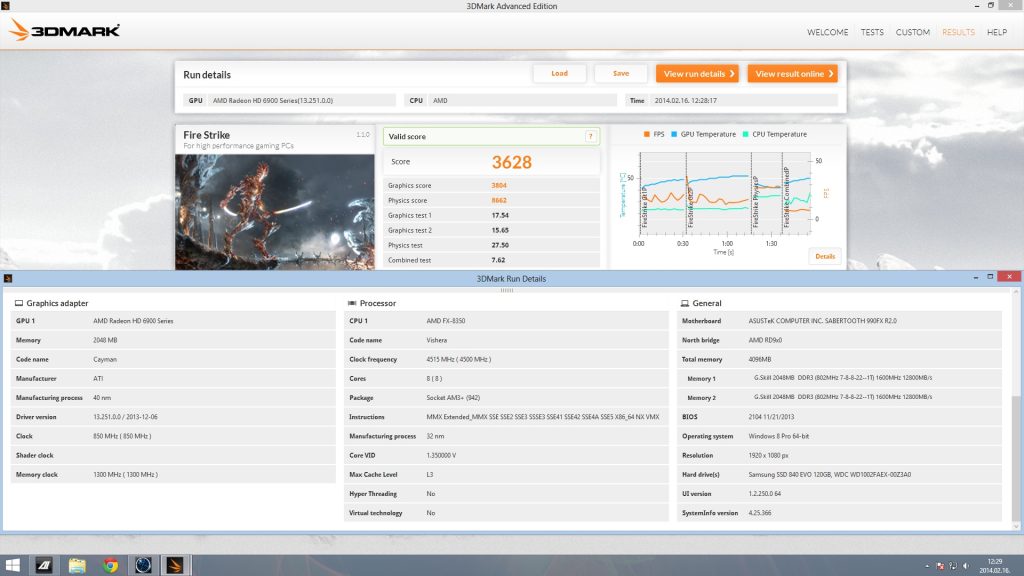The image size is (1024, 576).
Task: Click Physics score value 8662
Action: (x=499, y=200)
